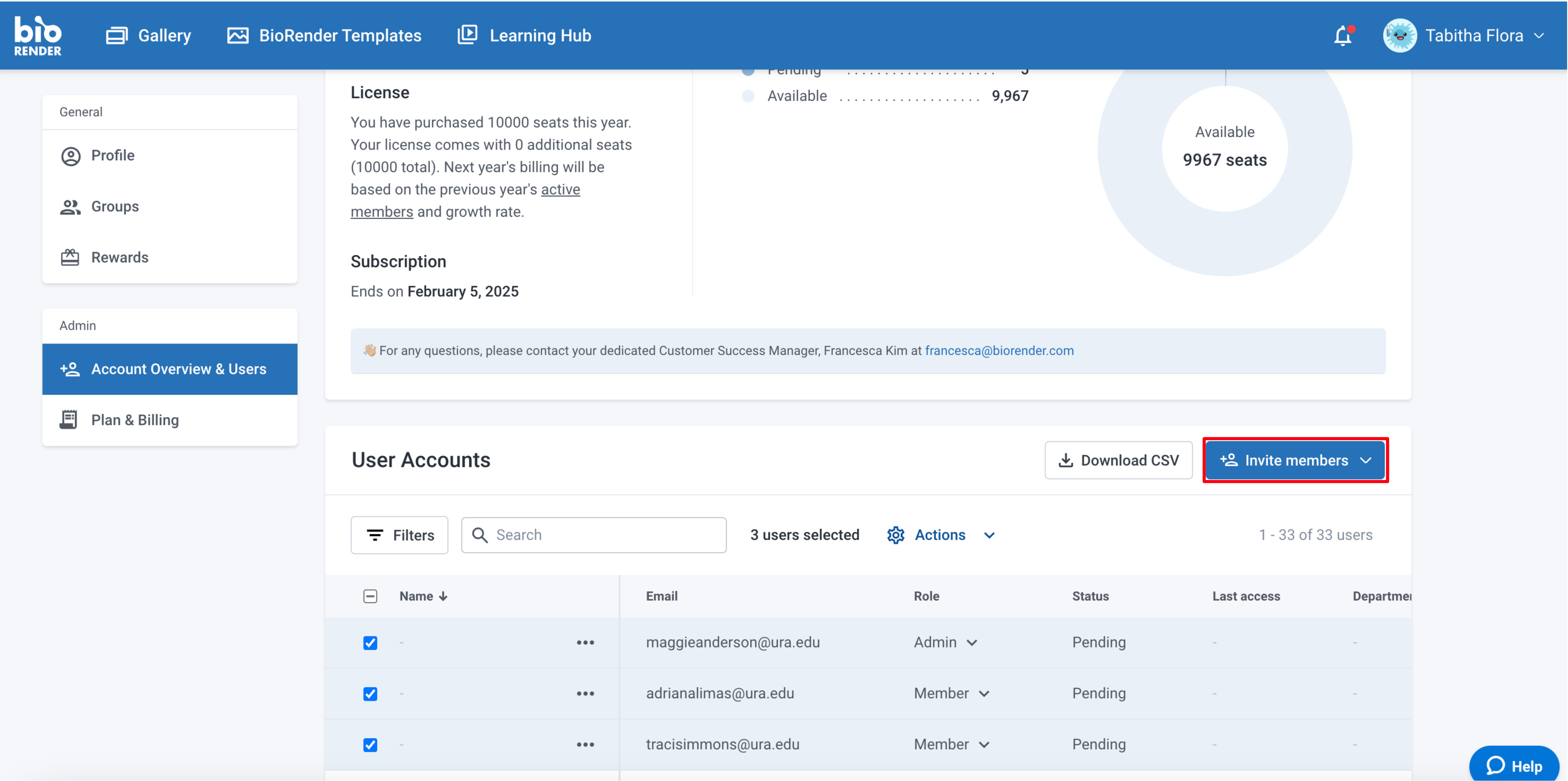Viewport: 1568px width, 781px height.
Task: Go to Rewards page
Action: (170, 257)
